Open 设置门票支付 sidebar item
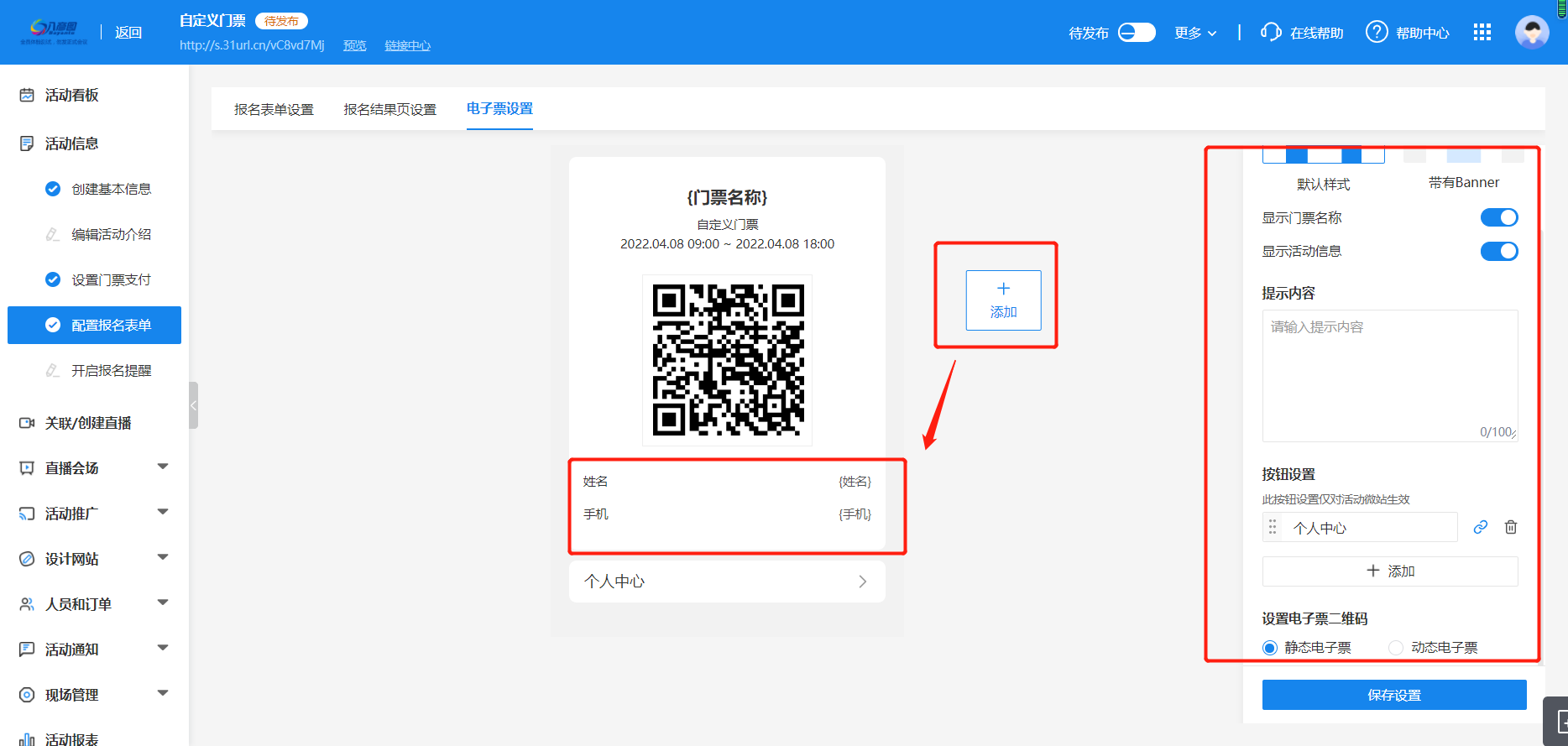 tap(112, 279)
